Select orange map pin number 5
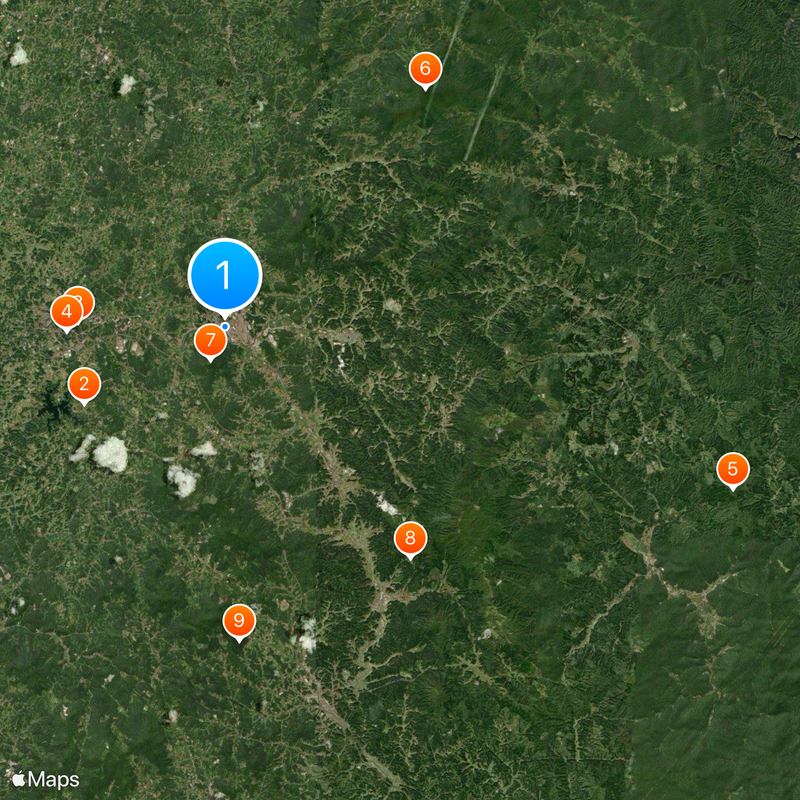800x800 pixels. tap(733, 469)
